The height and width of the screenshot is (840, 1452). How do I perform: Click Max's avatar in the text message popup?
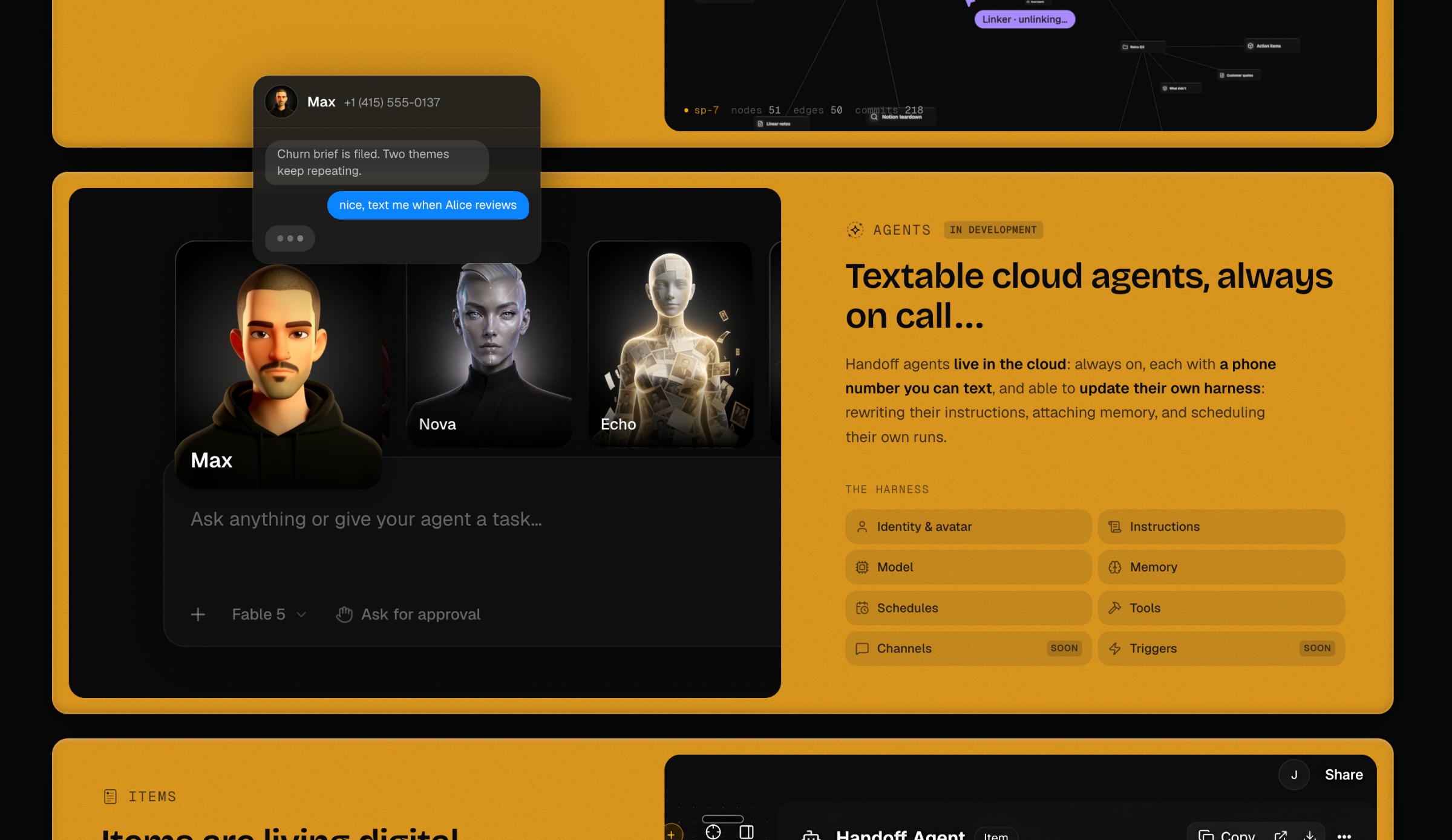point(281,102)
